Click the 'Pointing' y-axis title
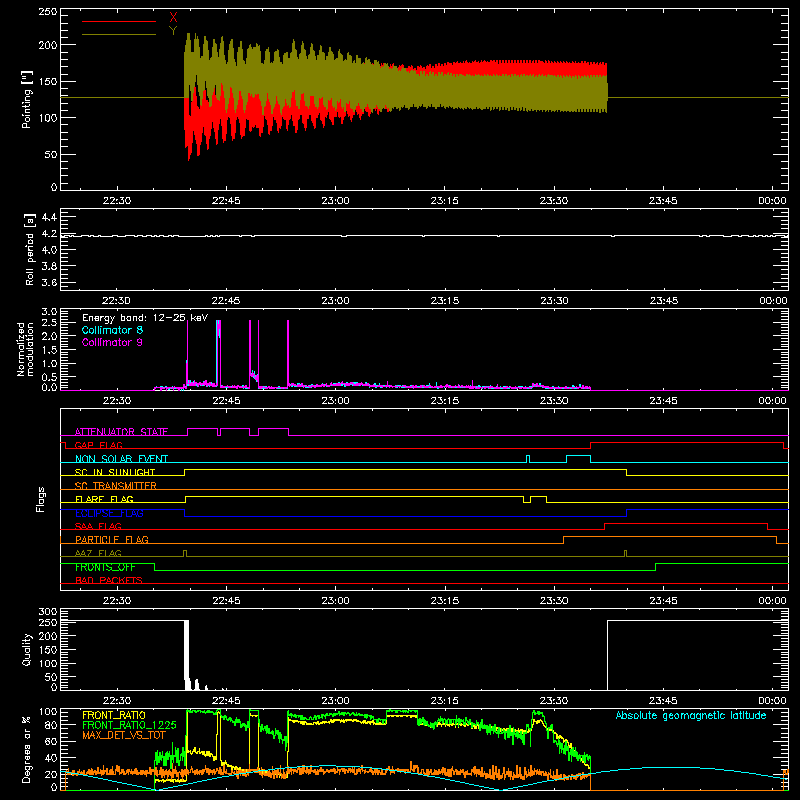Screen dimensions: 800x800 (x=26, y=99)
